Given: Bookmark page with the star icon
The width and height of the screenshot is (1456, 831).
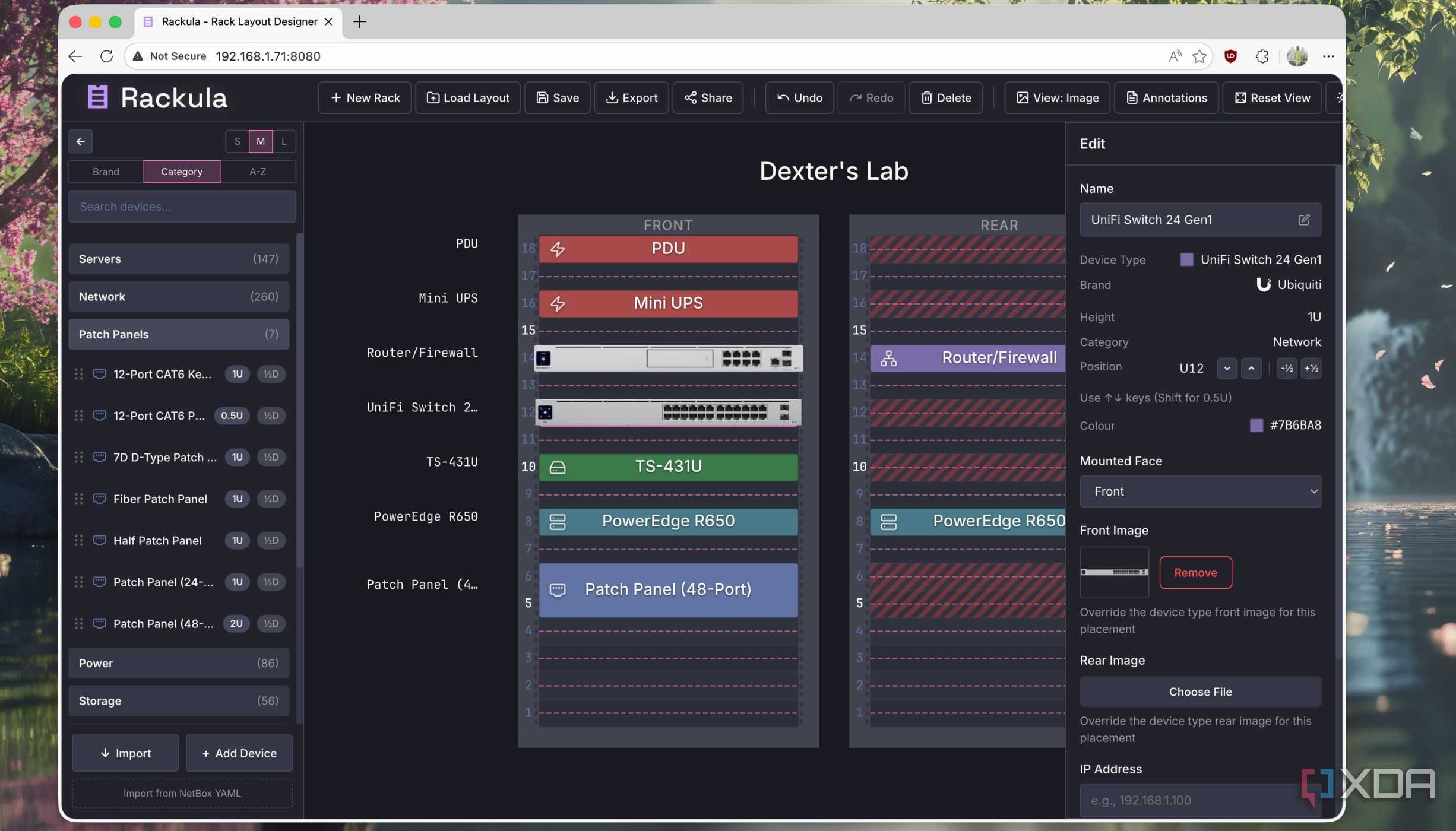Looking at the screenshot, I should coord(1199,56).
